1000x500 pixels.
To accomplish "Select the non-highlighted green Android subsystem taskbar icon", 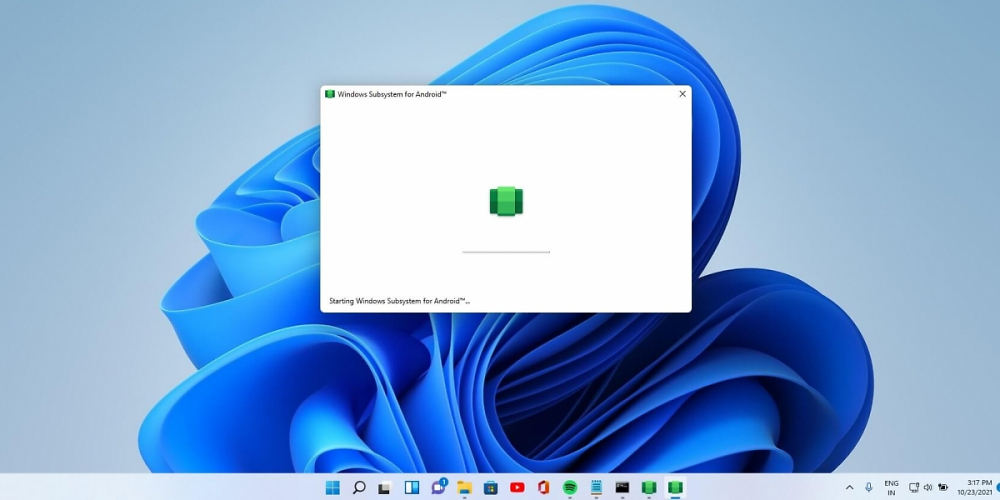I will (649, 488).
